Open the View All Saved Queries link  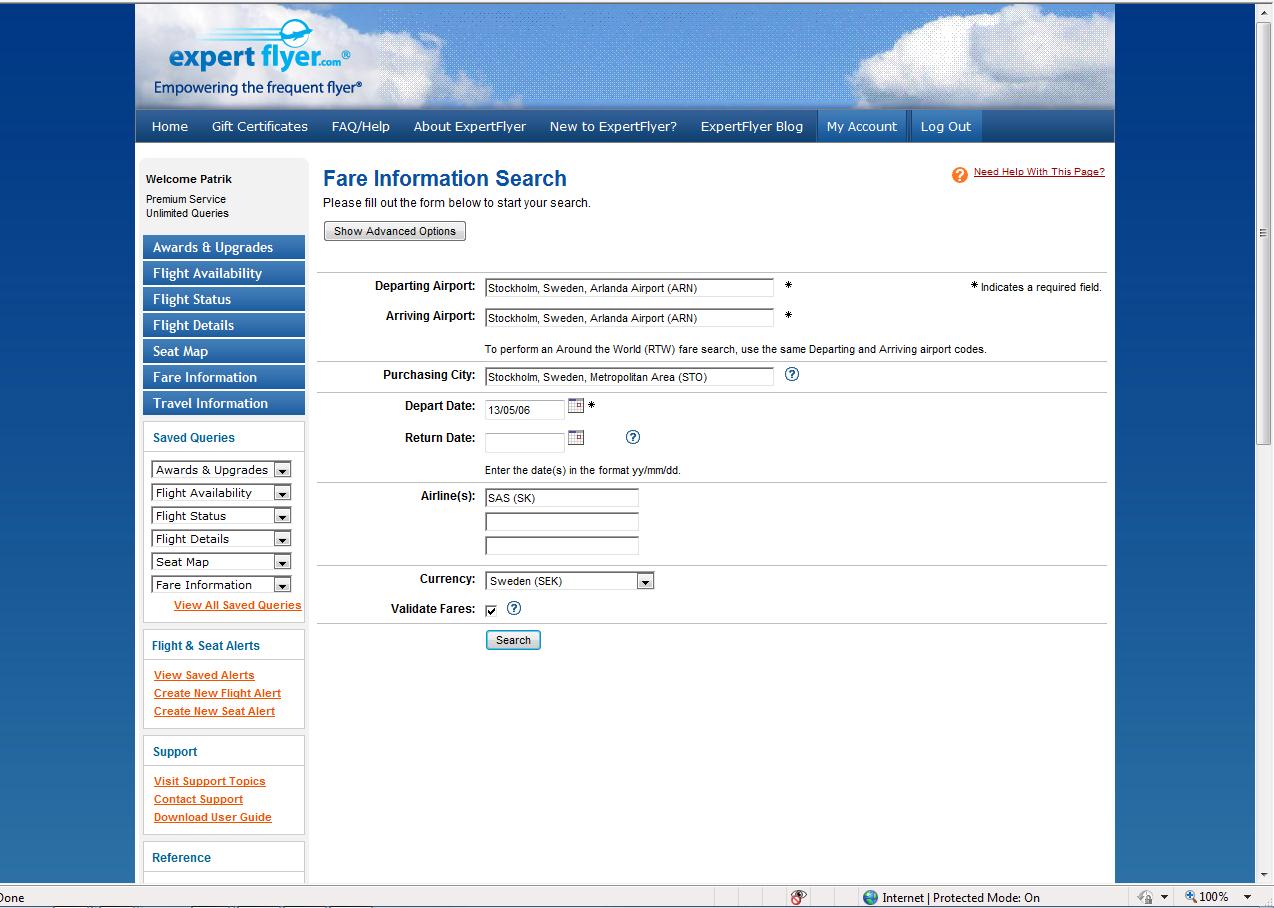pos(237,605)
